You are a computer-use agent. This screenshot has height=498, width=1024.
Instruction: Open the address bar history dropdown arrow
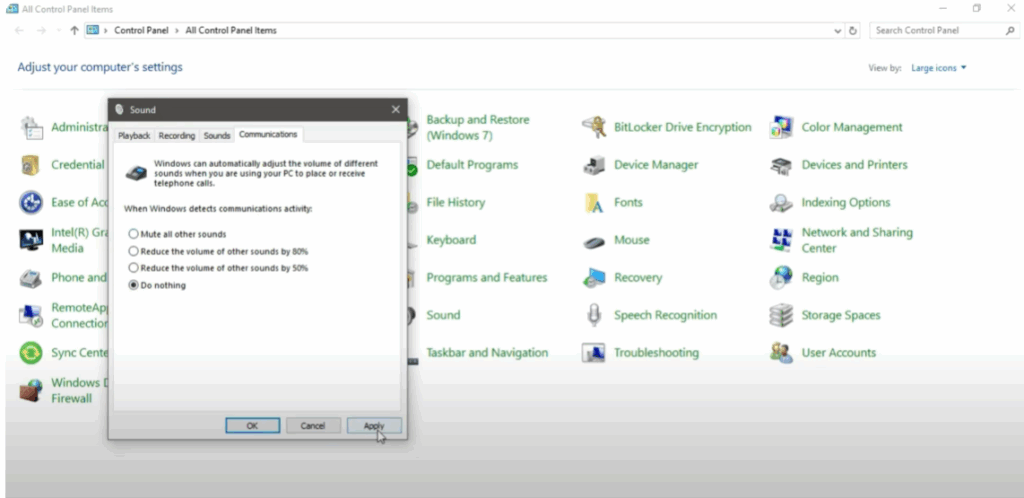[x=838, y=31]
